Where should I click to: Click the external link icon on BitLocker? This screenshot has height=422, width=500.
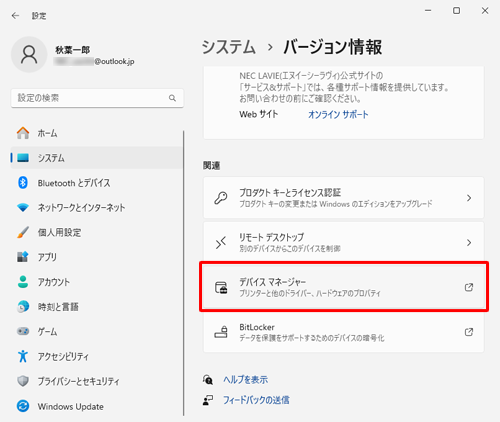[x=469, y=332]
